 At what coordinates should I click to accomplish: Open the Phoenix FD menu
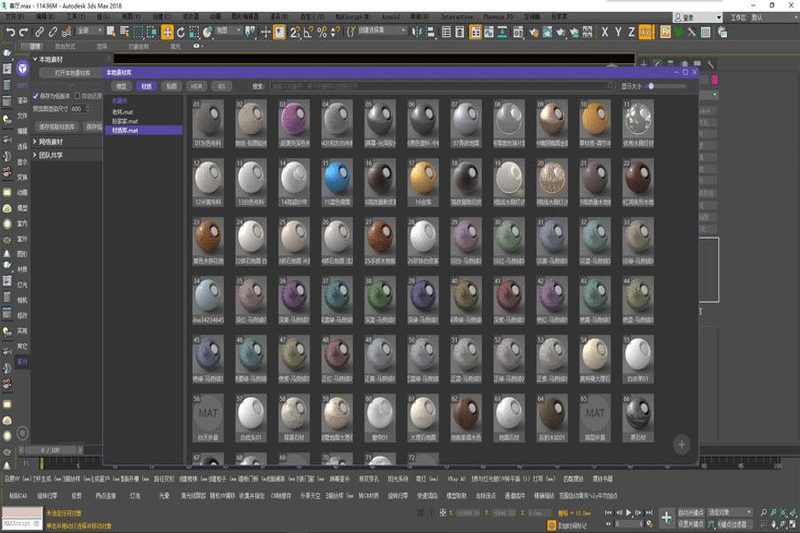coord(496,18)
